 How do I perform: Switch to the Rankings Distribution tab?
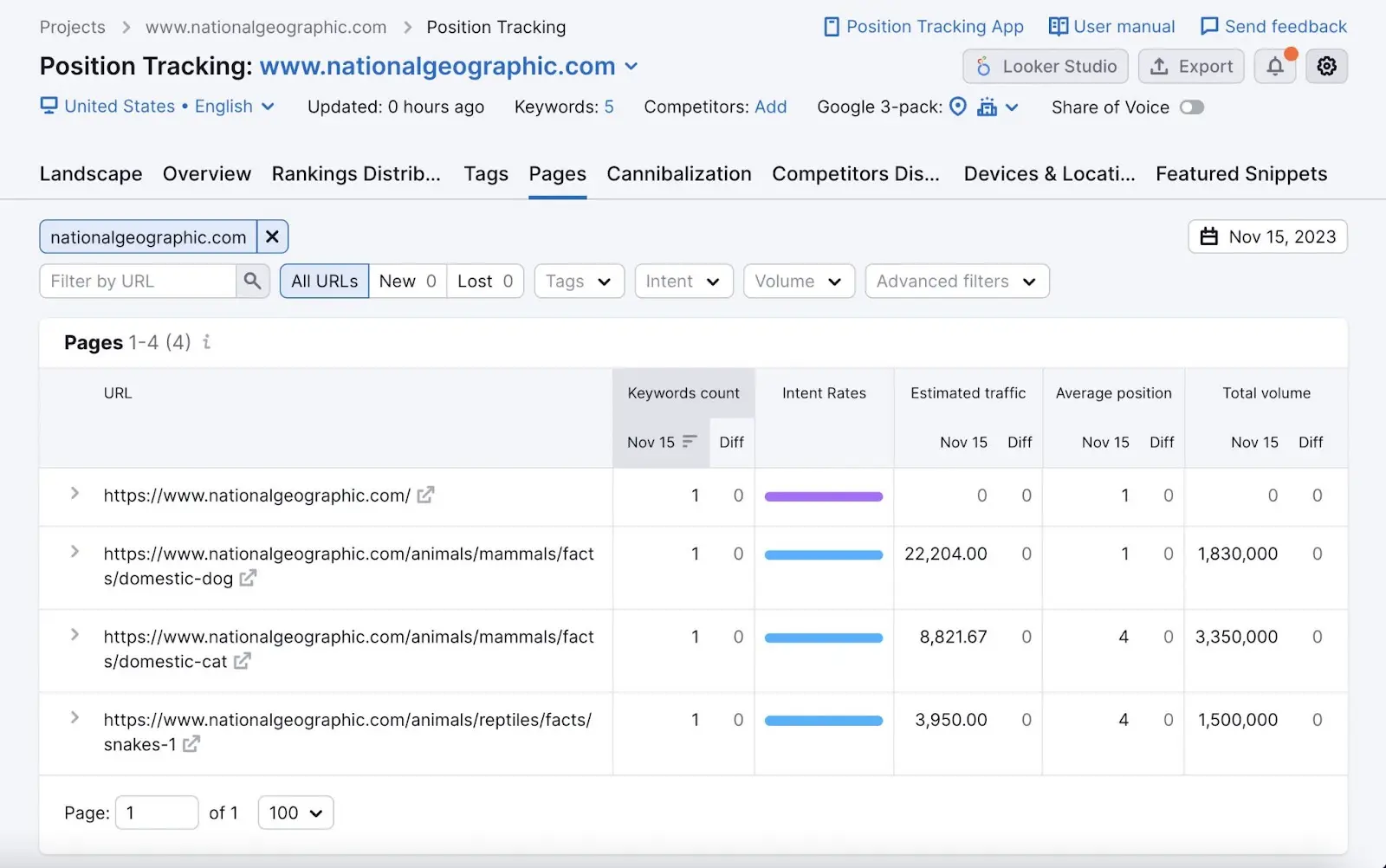coord(356,174)
